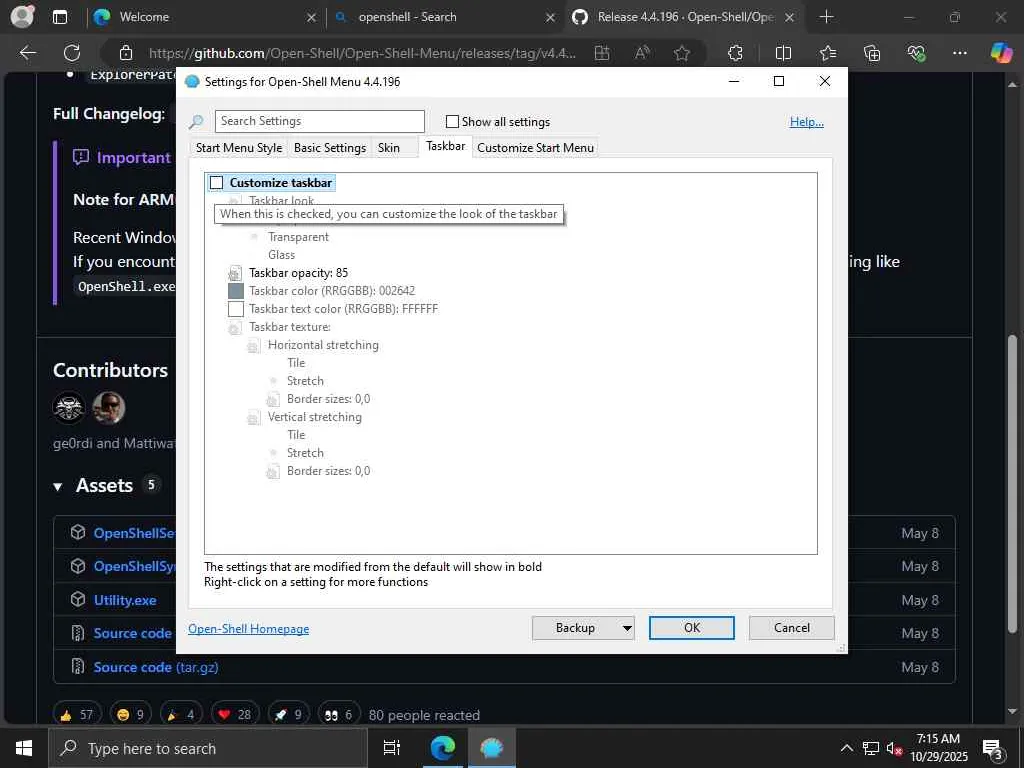Click the rocket reaction 9
The height and width of the screenshot is (768, 1024).
[x=289, y=714]
